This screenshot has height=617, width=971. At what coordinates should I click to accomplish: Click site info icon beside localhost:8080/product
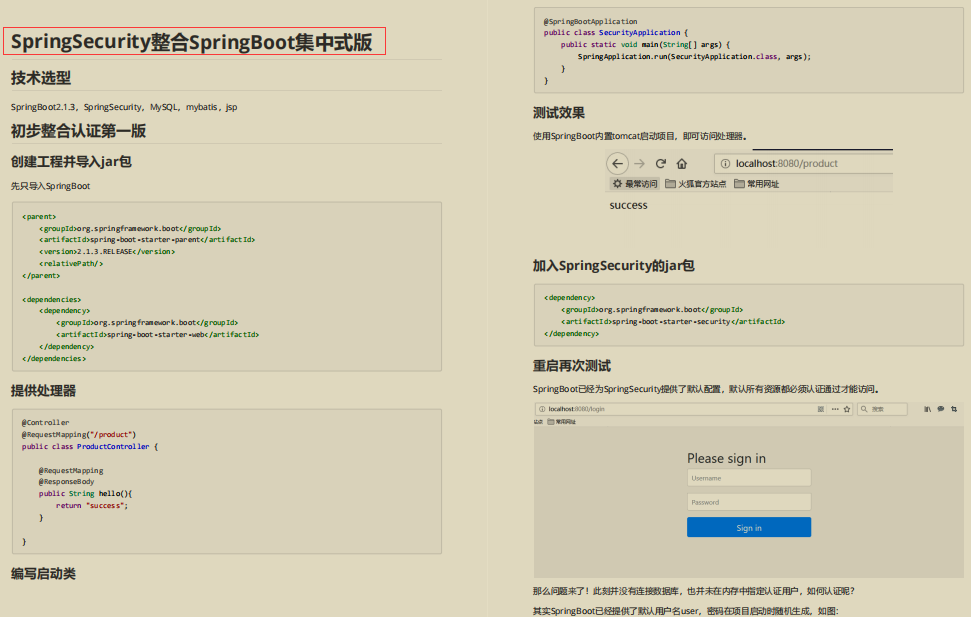click(725, 164)
